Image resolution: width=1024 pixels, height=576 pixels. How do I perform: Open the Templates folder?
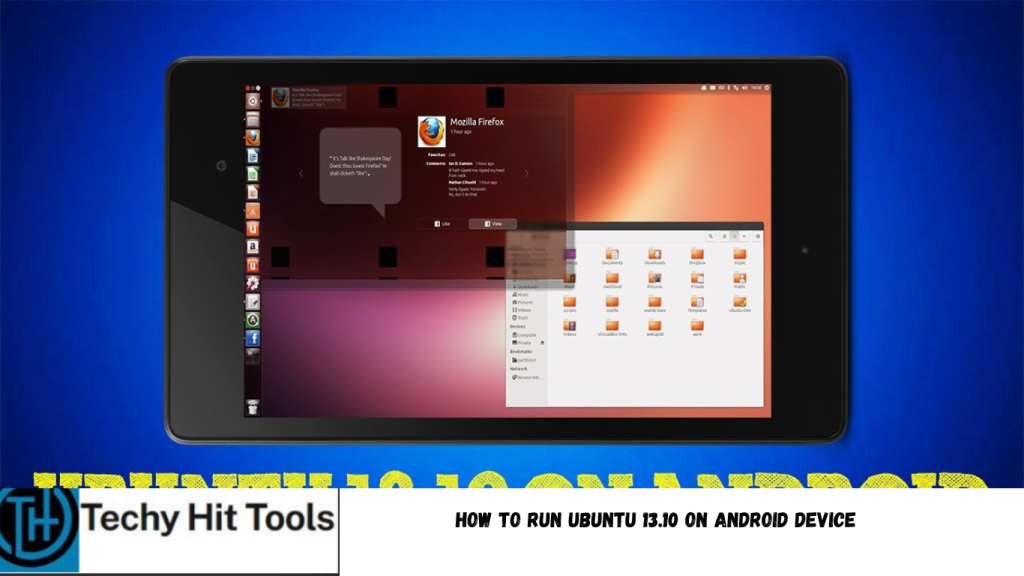tap(697, 303)
